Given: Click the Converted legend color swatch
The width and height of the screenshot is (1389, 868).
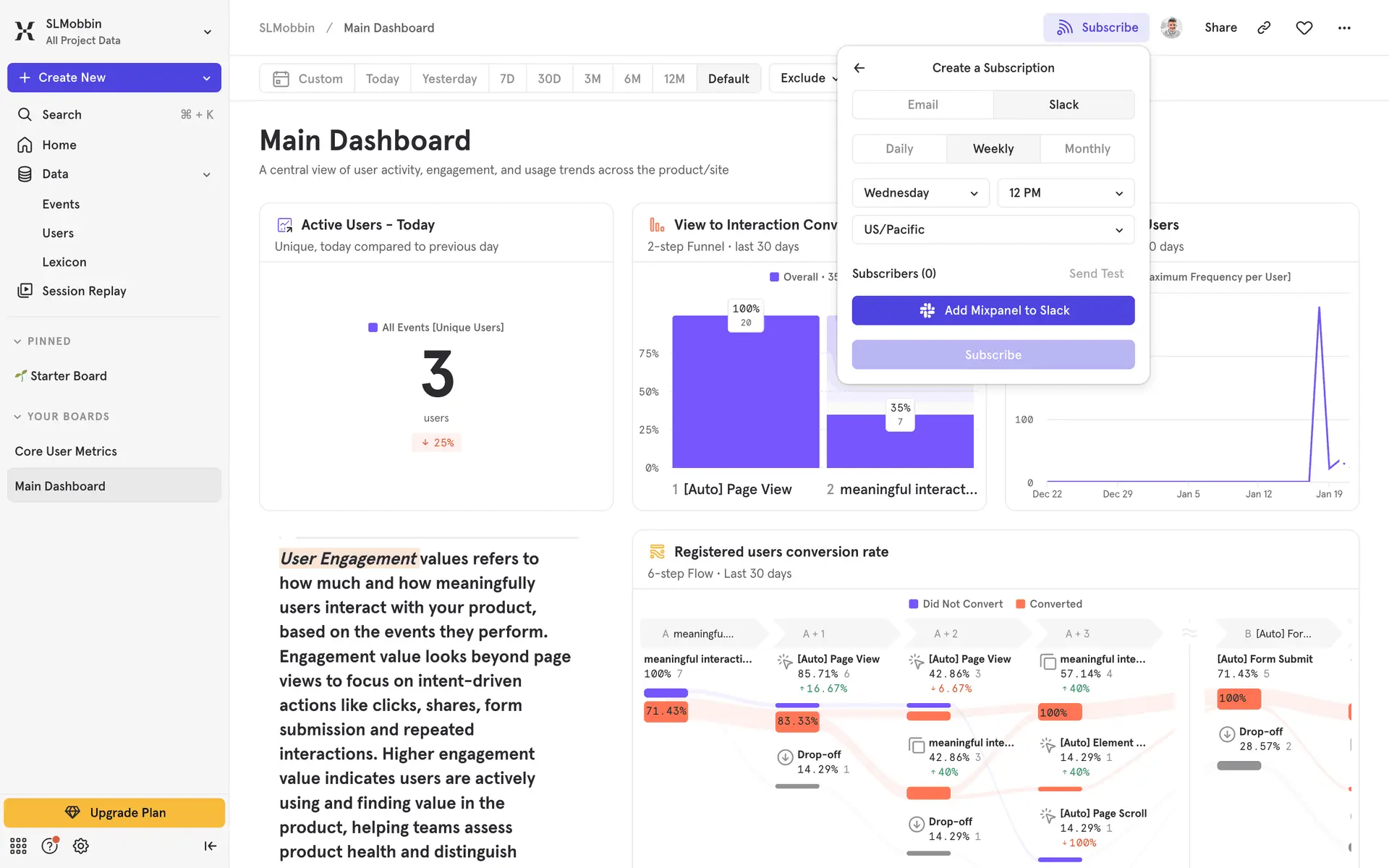Looking at the screenshot, I should (1020, 604).
